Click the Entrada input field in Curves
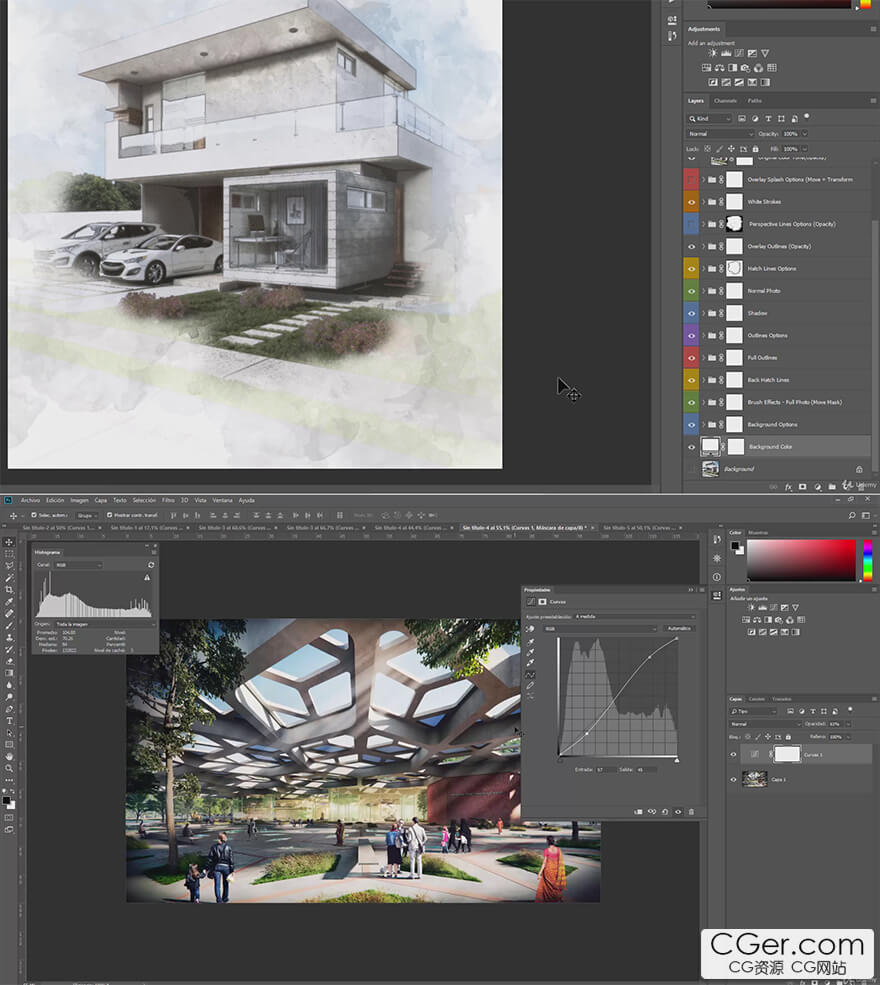The height and width of the screenshot is (985, 880). coord(606,770)
